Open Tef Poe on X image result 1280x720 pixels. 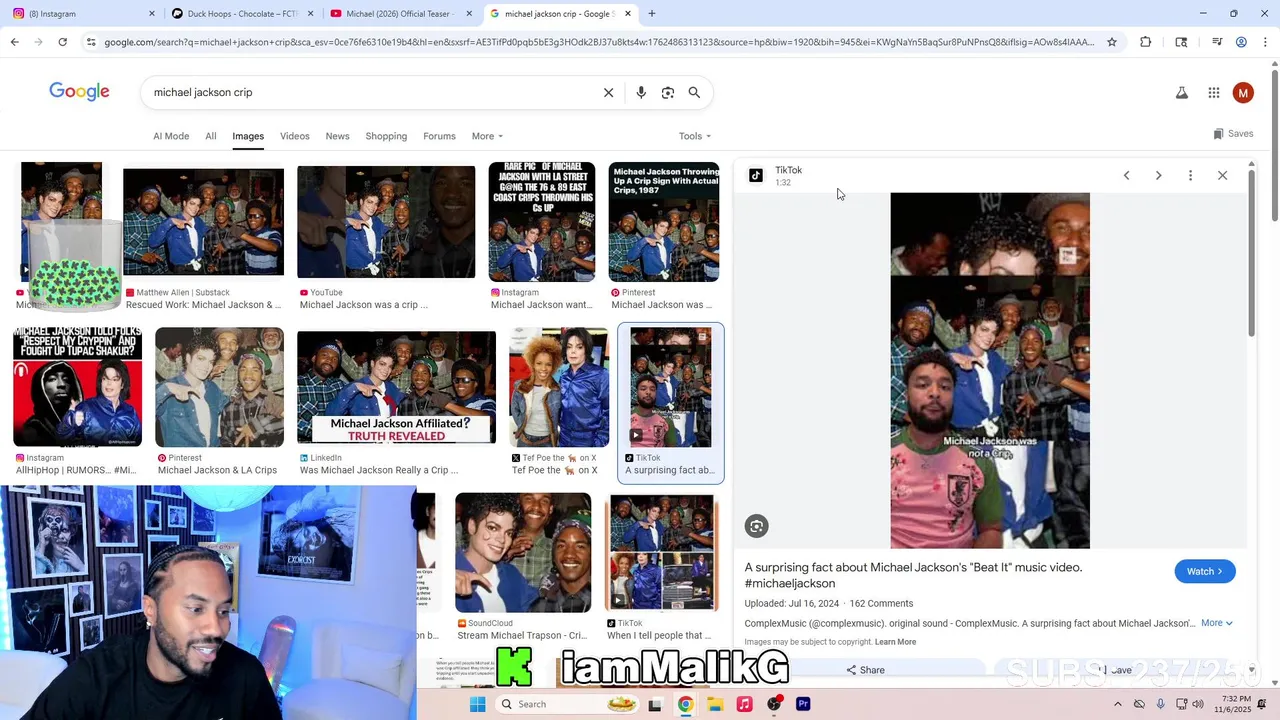[x=559, y=387]
